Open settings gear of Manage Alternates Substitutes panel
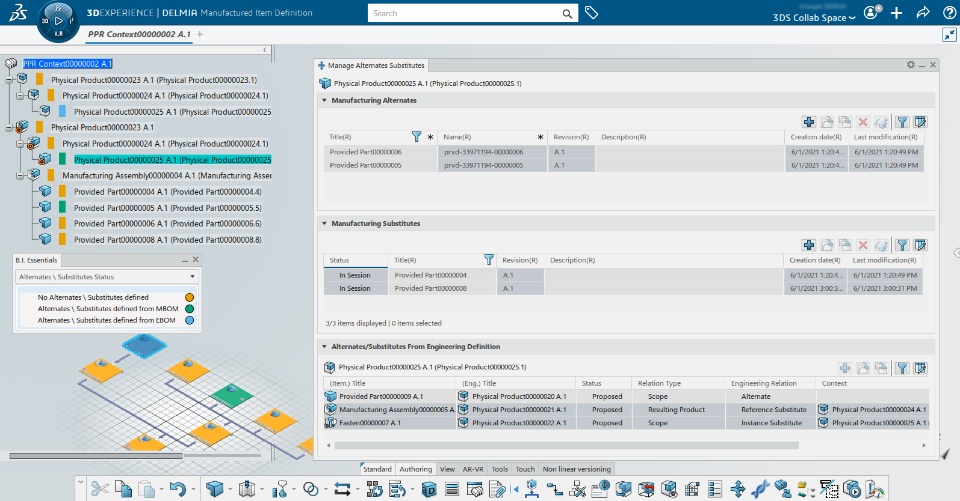 (910, 64)
